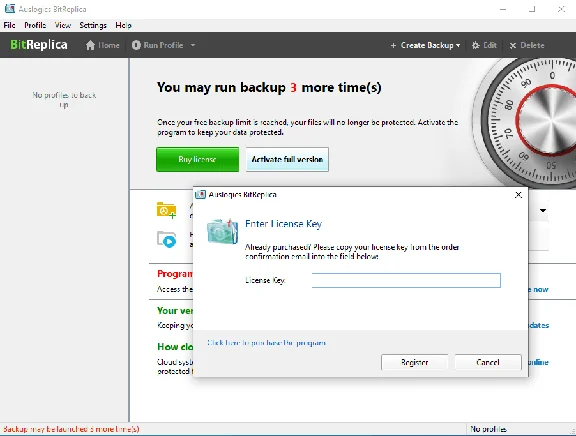The width and height of the screenshot is (576, 436).
Task: Click Delete in the toolbar
Action: pos(527,45)
